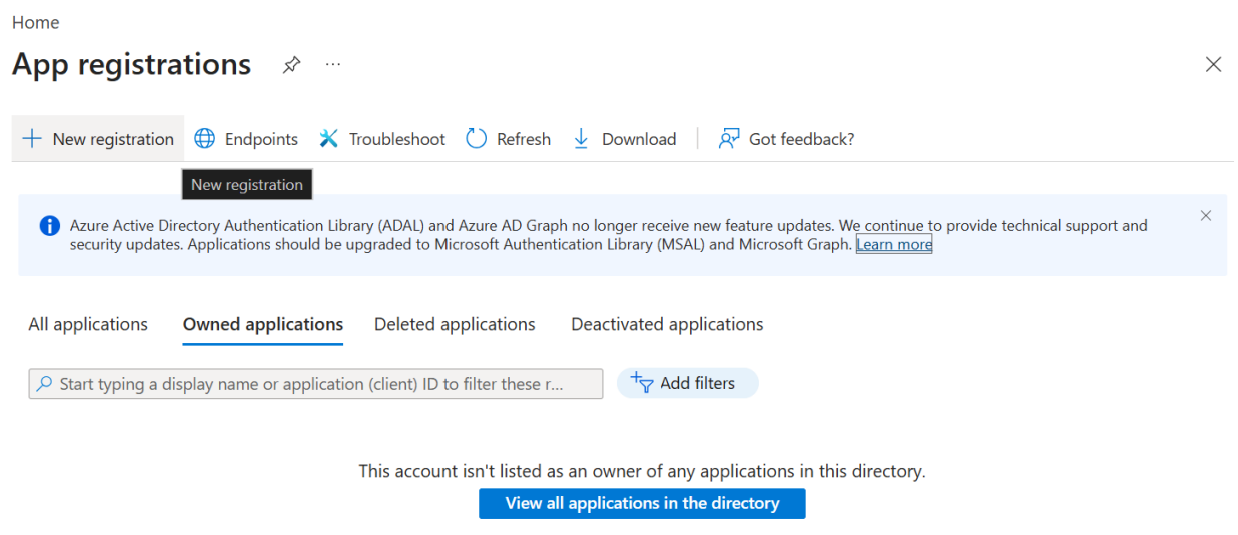Click the Add filters button

pyautogui.click(x=687, y=383)
